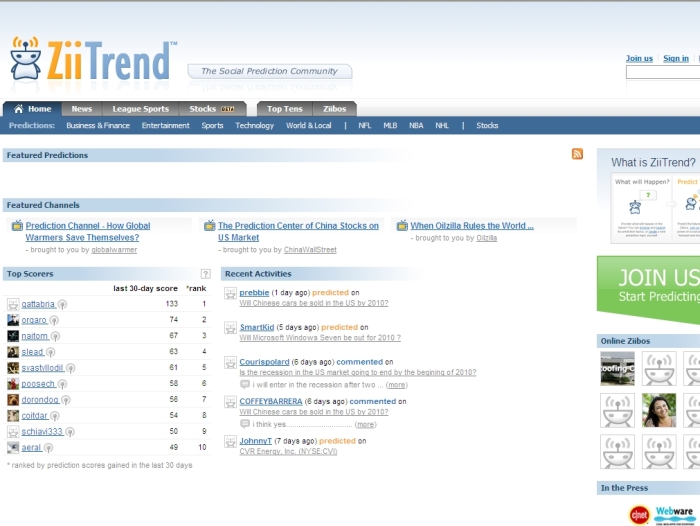The width and height of the screenshot is (700, 526).
Task: Click the badge icon next to gattabria
Action: tap(62, 305)
